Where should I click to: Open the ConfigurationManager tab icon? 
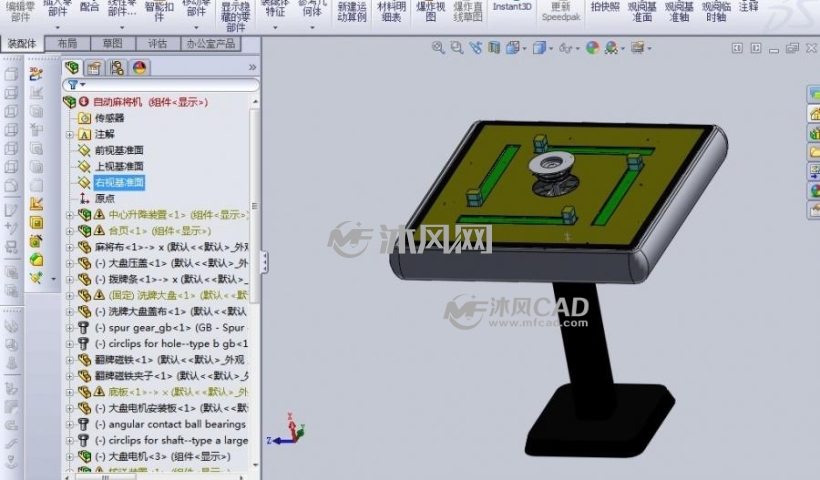117,68
